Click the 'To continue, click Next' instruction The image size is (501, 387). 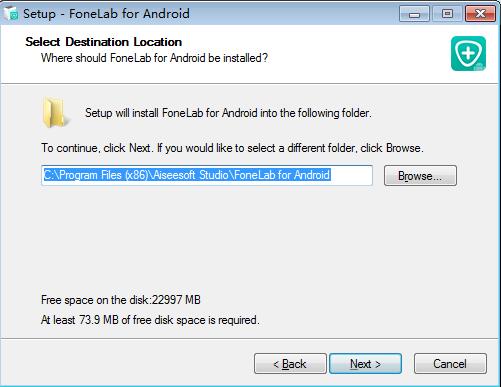(x=232, y=148)
